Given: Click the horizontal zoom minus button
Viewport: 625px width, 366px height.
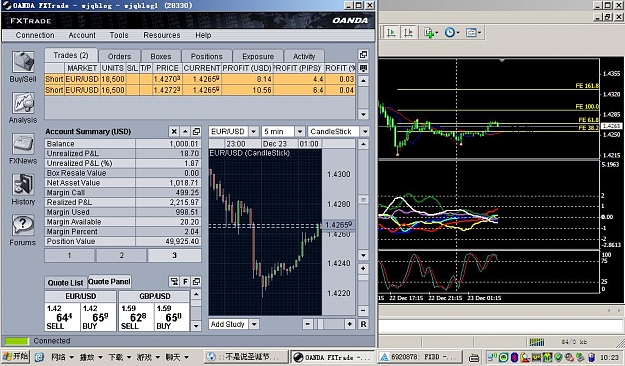Looking at the screenshot, I should coord(307,324).
